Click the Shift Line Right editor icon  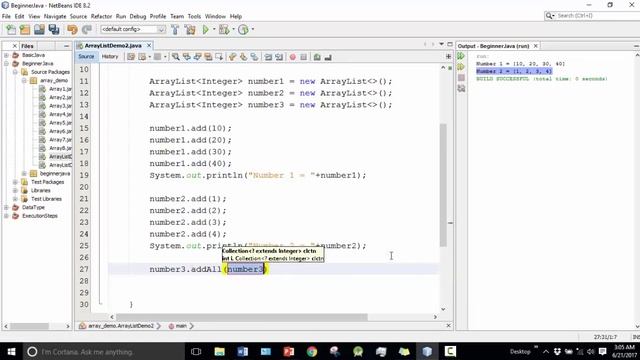[279, 57]
